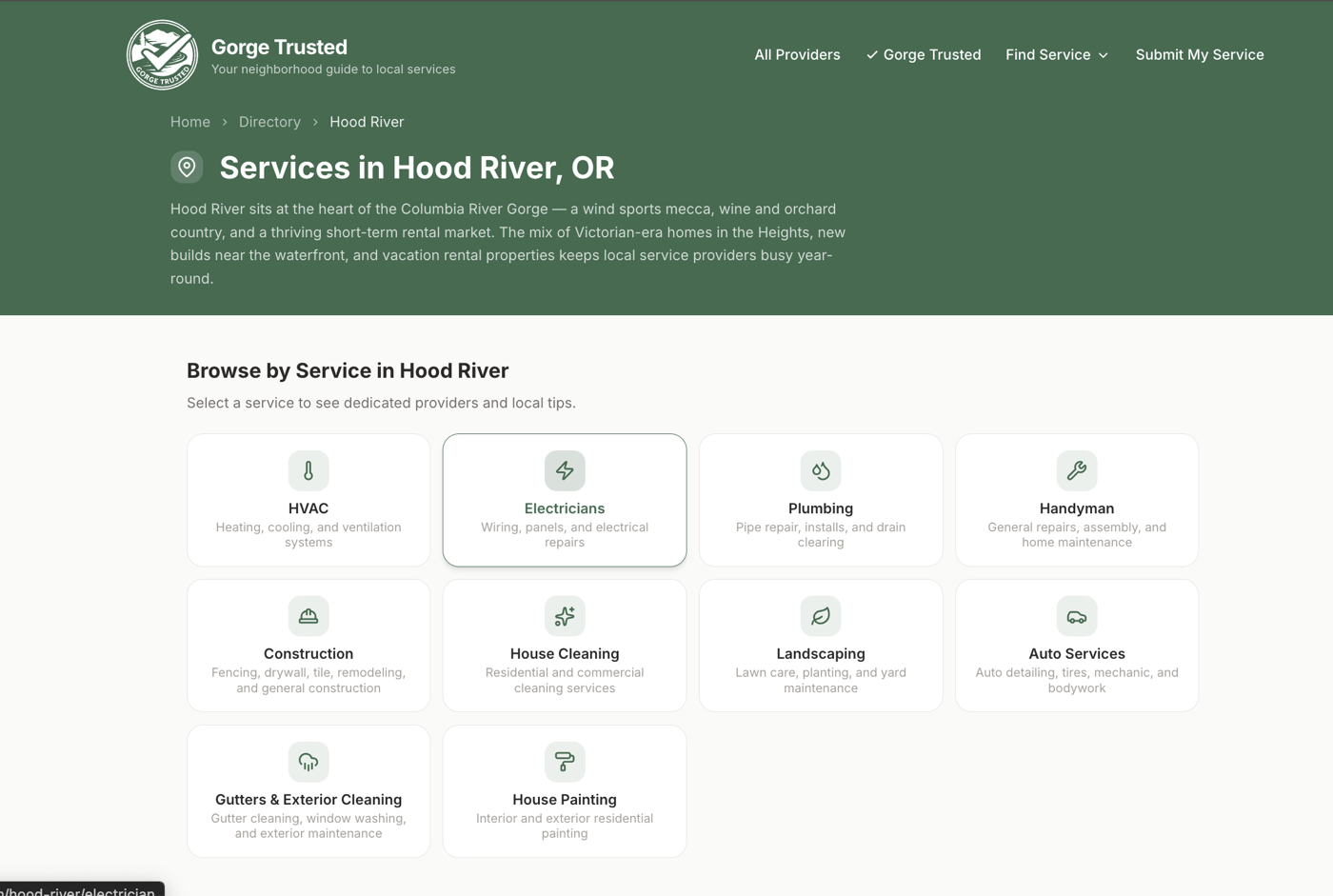The width and height of the screenshot is (1333, 896).
Task: Go to Submit My Service
Action: coord(1200,54)
